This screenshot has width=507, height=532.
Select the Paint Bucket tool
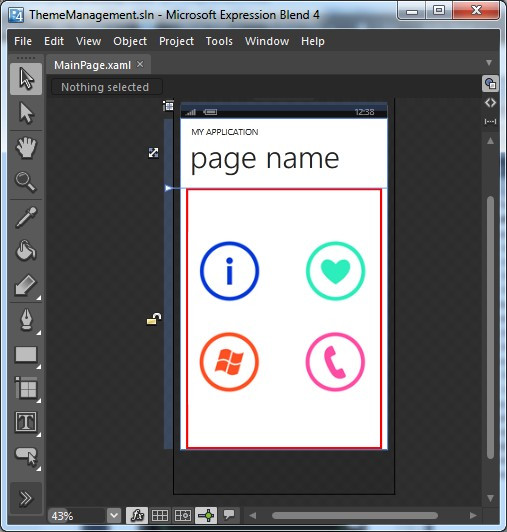(x=26, y=250)
